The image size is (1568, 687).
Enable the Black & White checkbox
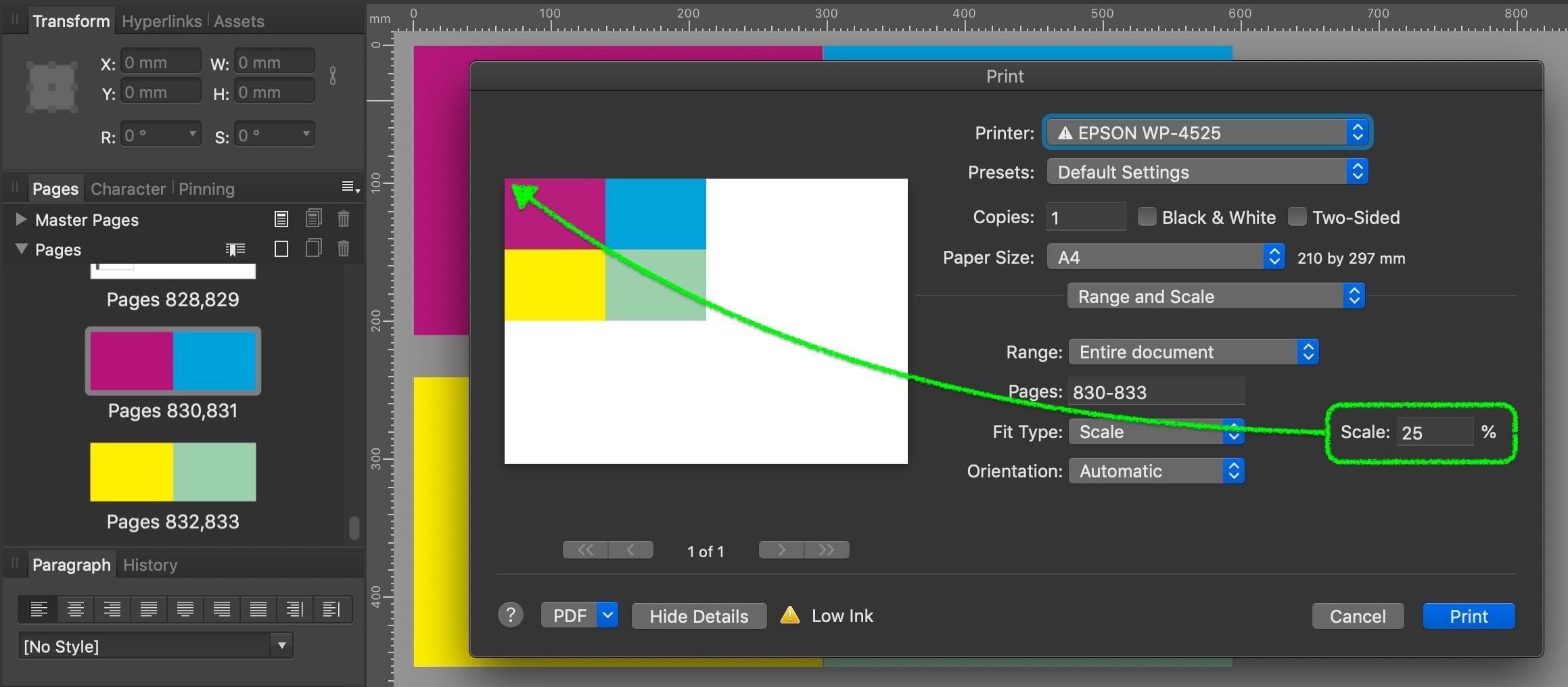click(x=1147, y=216)
